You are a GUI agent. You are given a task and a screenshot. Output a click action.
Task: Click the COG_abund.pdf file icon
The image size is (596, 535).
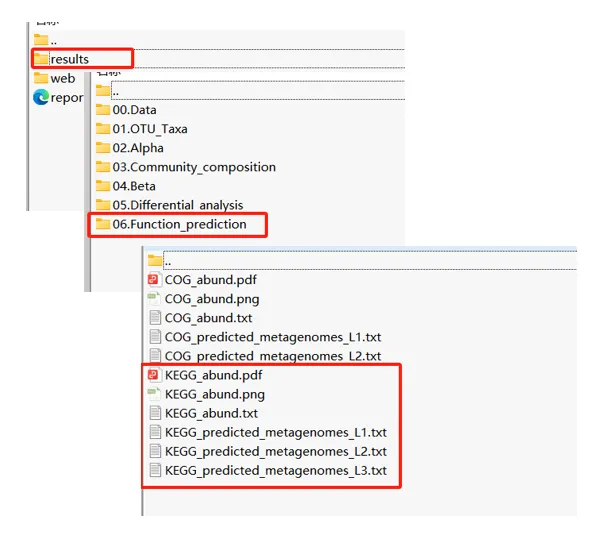click(x=153, y=280)
